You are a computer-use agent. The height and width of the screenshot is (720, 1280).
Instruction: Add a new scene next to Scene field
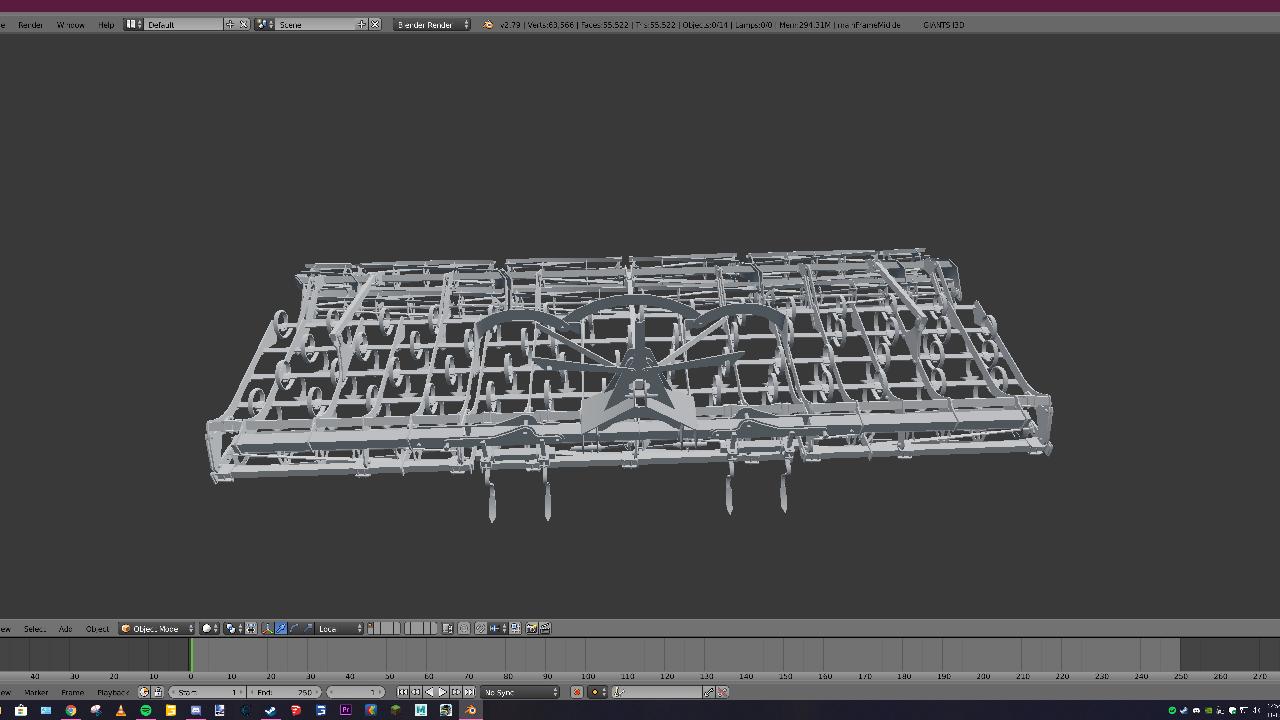(x=361, y=24)
